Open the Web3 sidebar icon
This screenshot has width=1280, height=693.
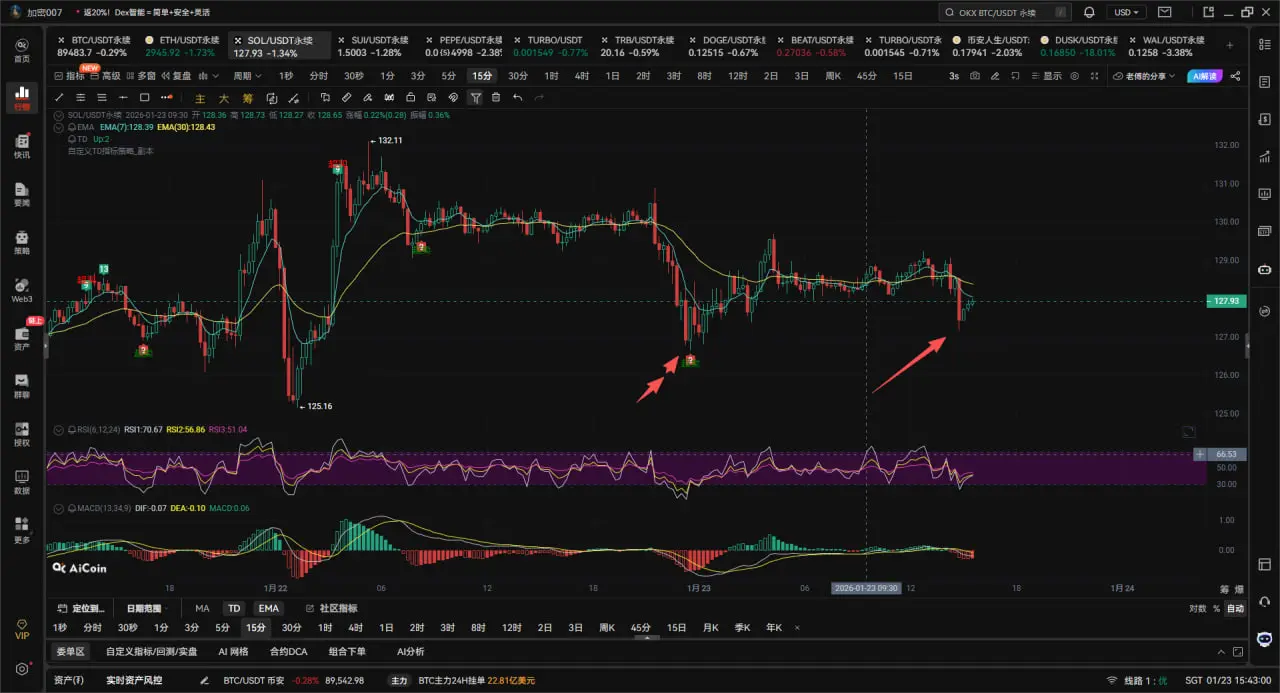pyautogui.click(x=22, y=290)
